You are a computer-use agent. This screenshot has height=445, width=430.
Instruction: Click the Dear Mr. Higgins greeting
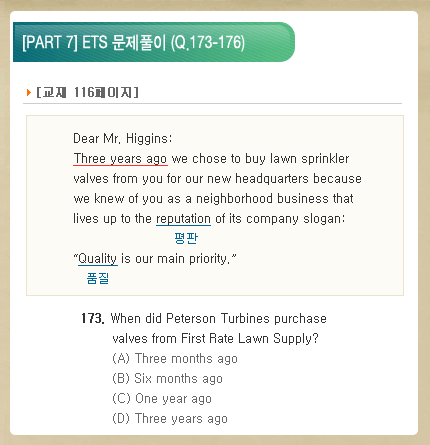pos(122,139)
